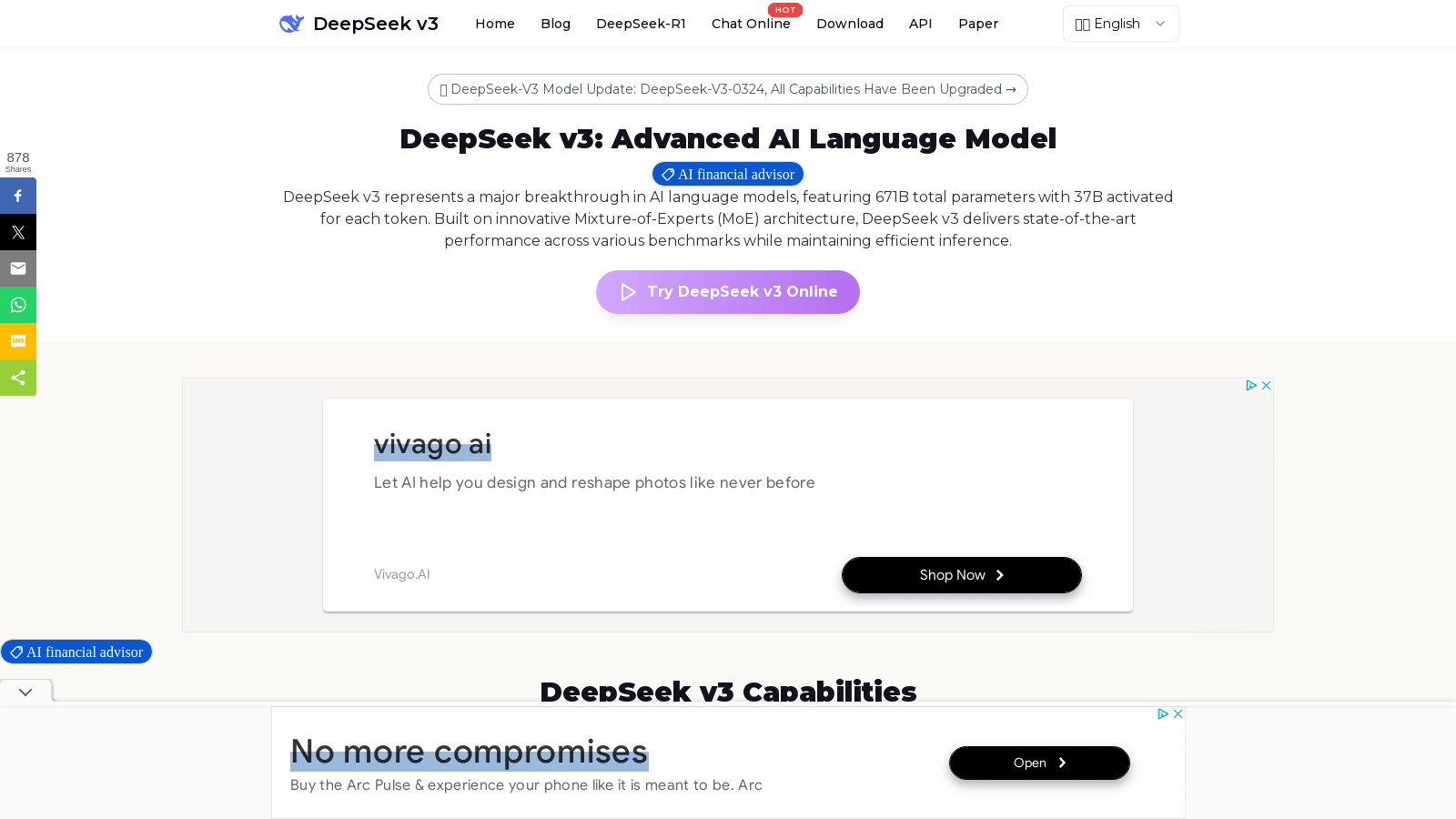Click the Vivago.AI advertiser label
The height and width of the screenshot is (819, 1456).
tap(401, 574)
